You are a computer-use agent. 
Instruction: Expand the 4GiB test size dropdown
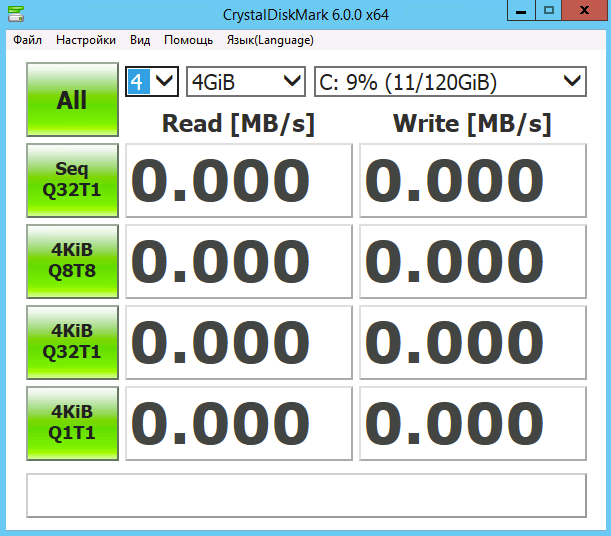pos(246,81)
